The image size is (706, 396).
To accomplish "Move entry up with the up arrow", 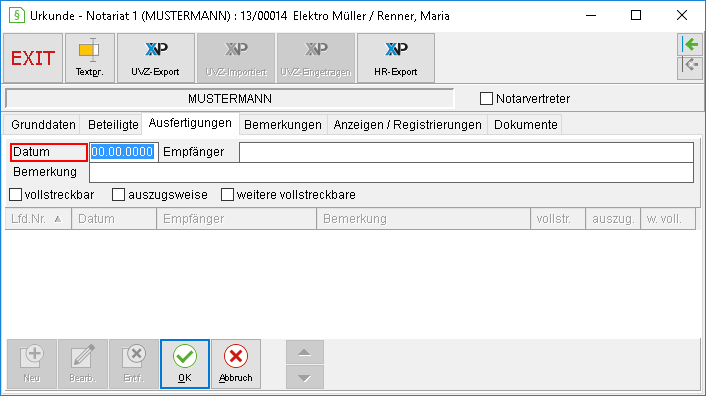I will tap(305, 352).
